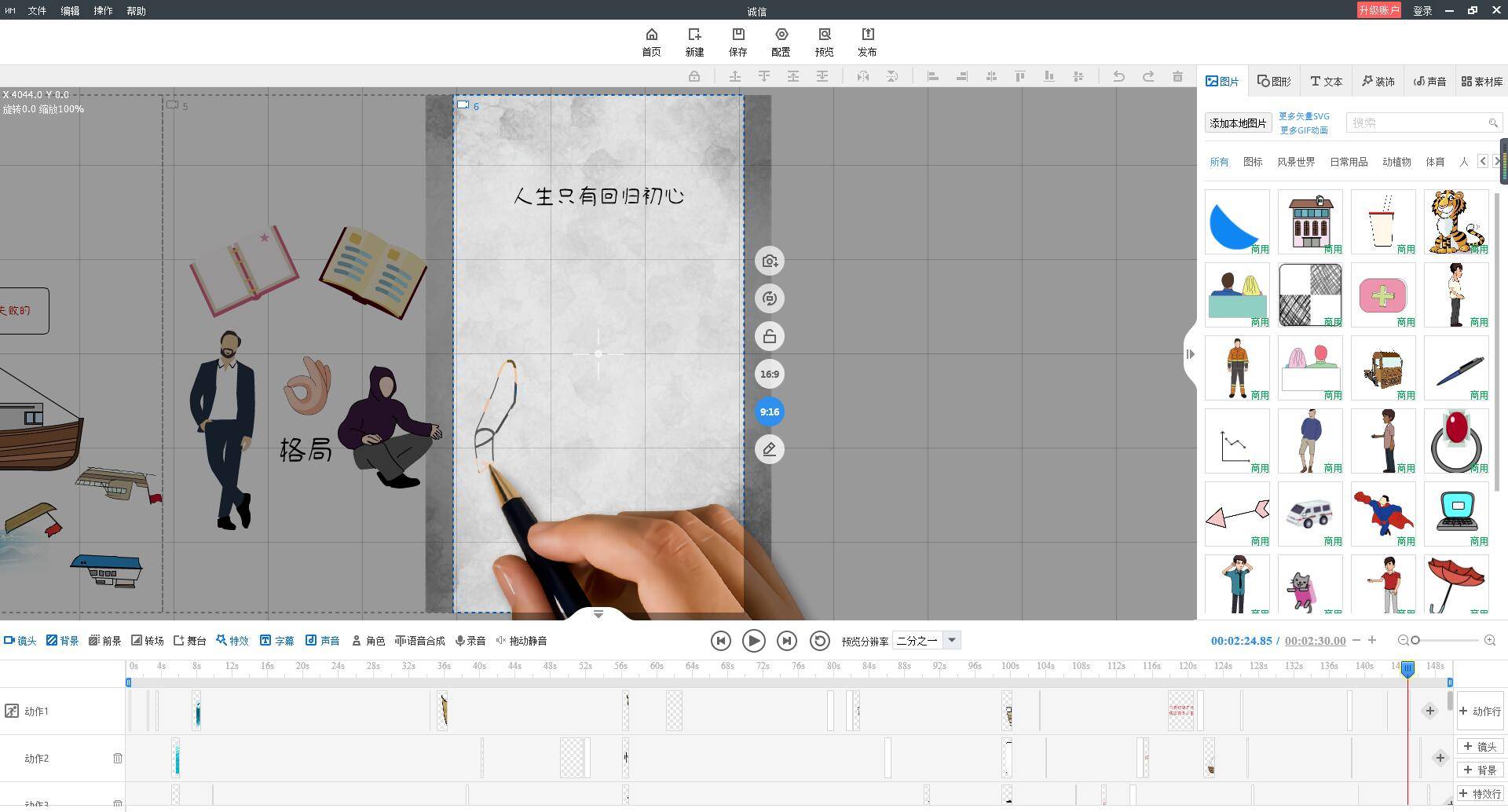Open the 预览分辨率 resolution dropdown
The width and height of the screenshot is (1508, 812).
click(950, 640)
